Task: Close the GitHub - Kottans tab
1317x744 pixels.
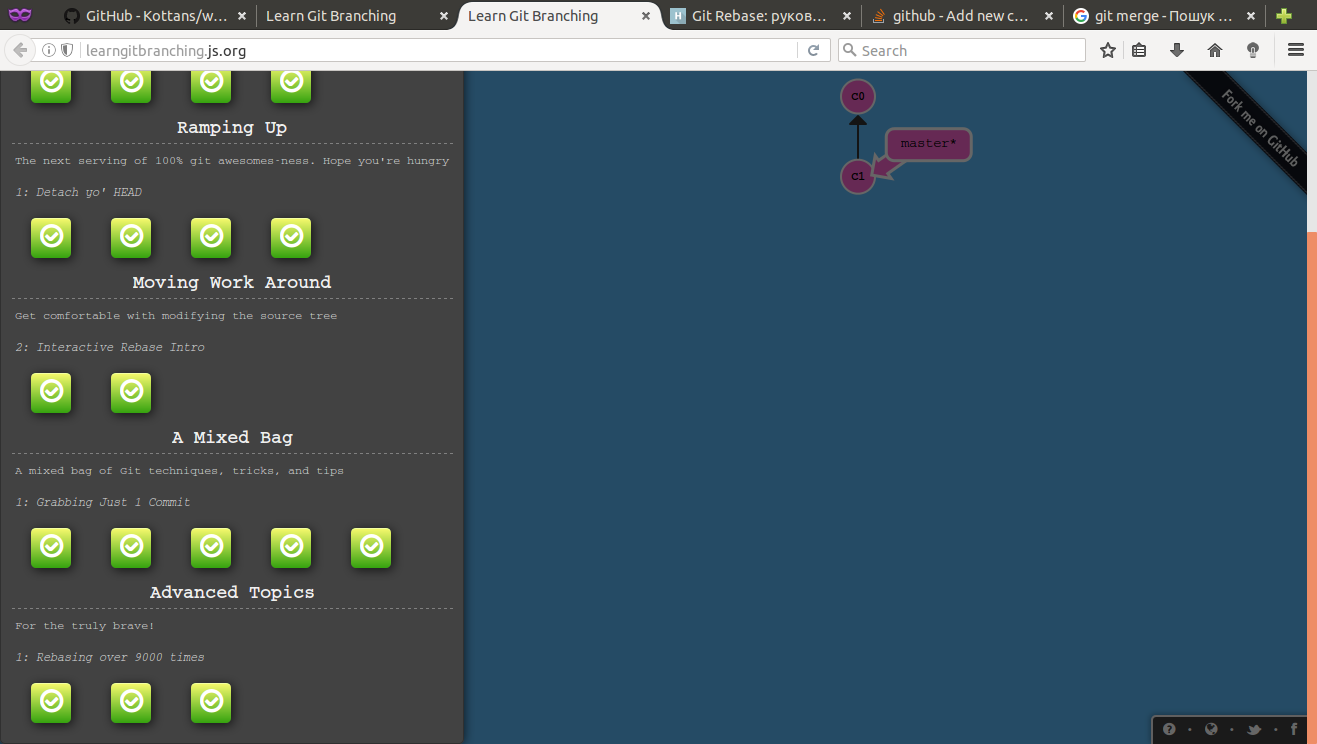Action: 241,16
